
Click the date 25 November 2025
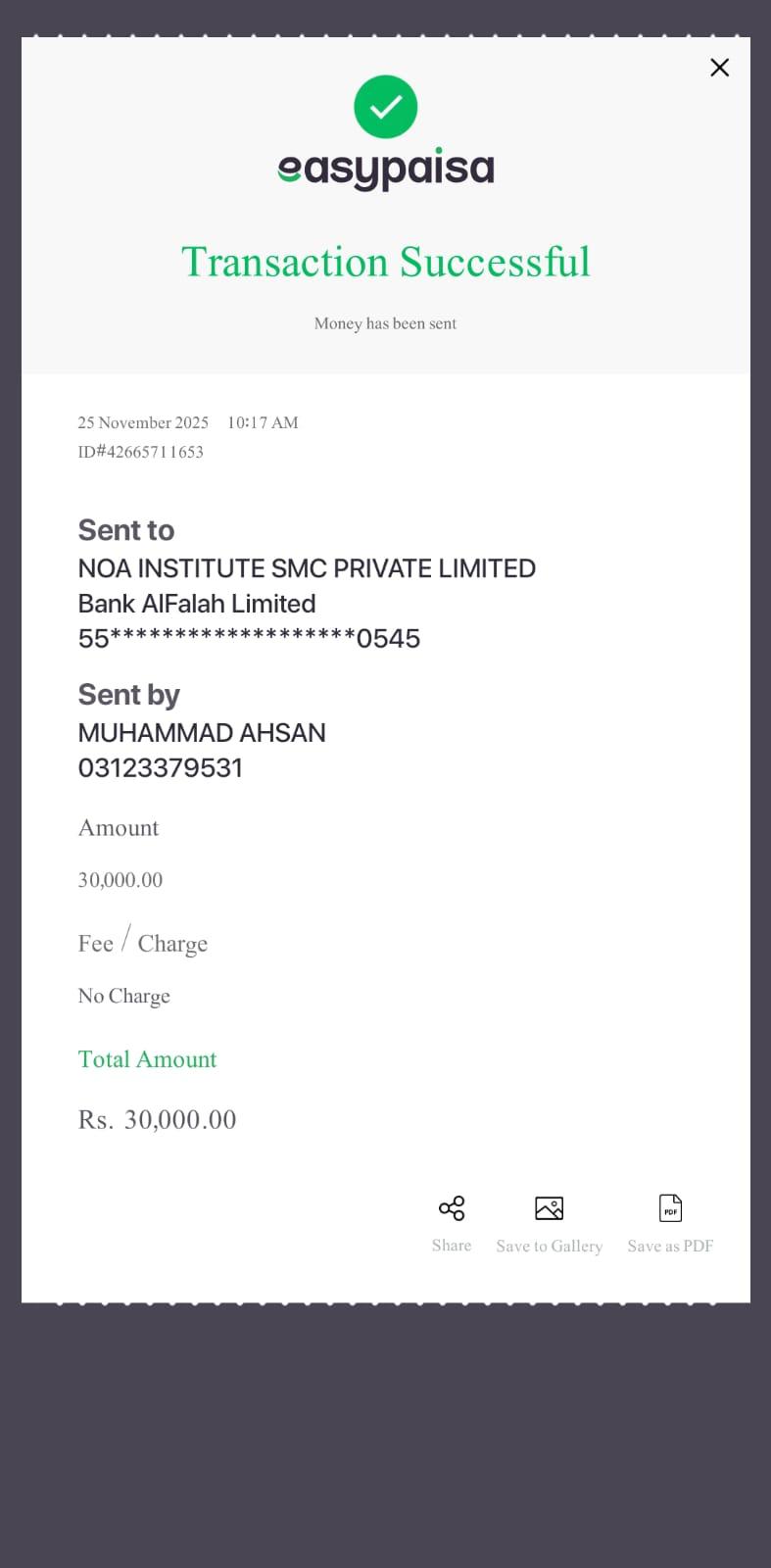(x=143, y=422)
